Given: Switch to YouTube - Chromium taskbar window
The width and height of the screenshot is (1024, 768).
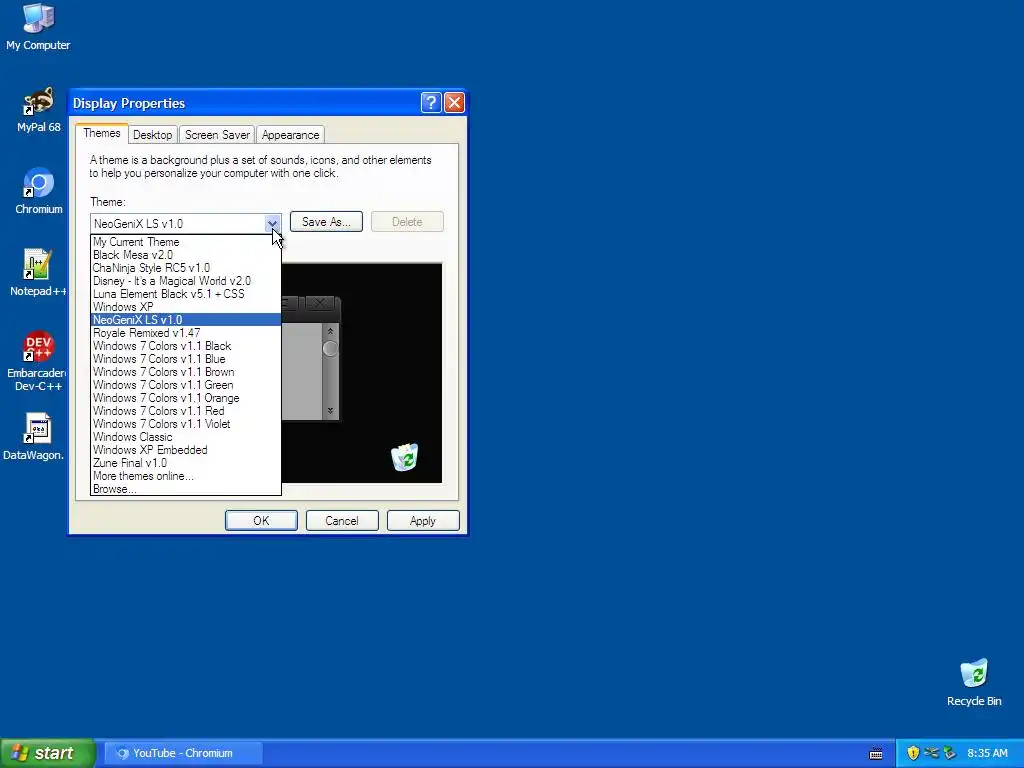Looking at the screenshot, I should (x=184, y=753).
